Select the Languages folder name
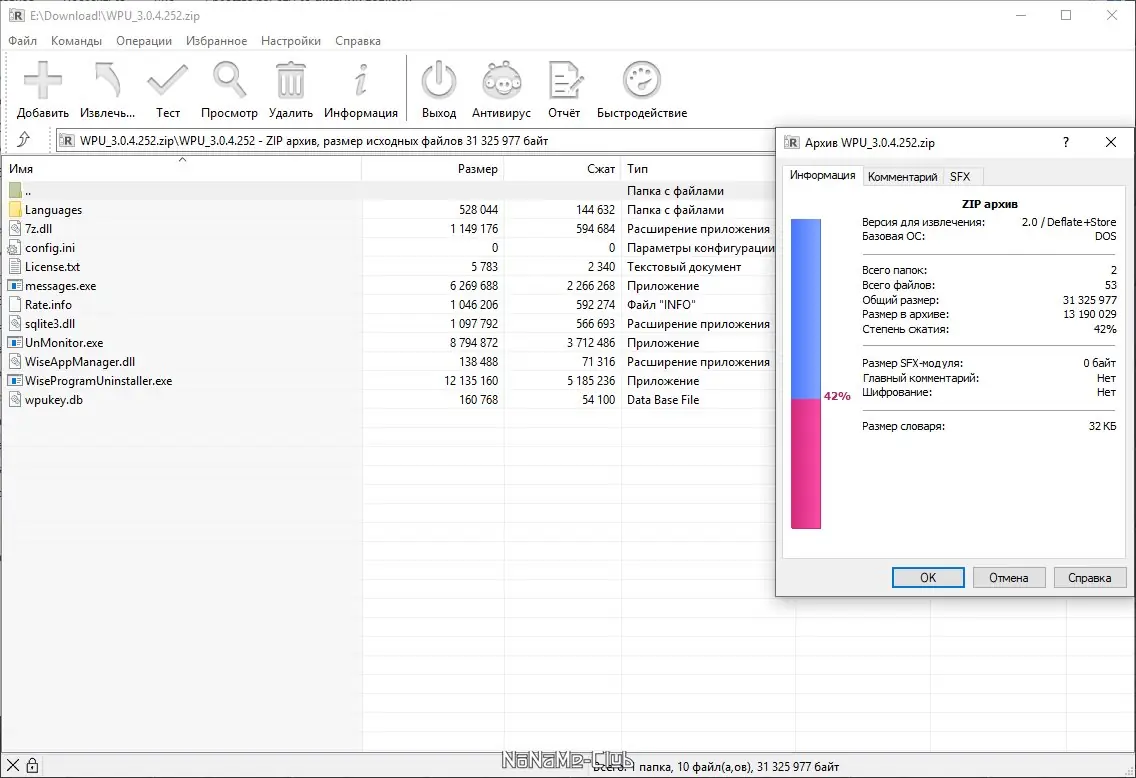1136x778 pixels. coord(54,209)
